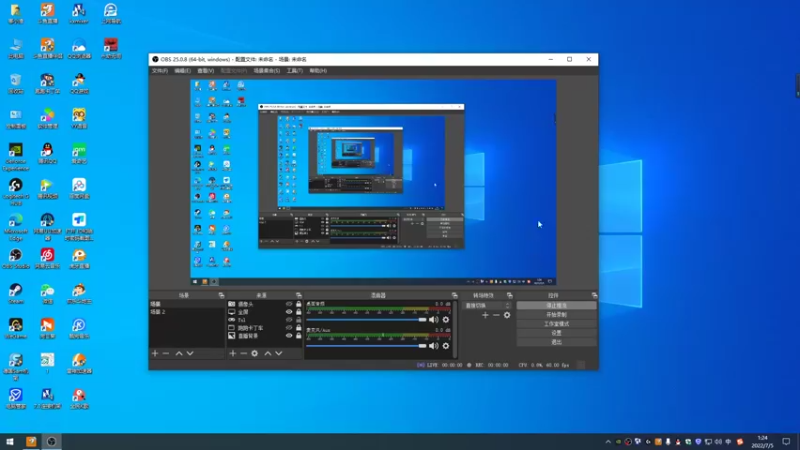Toggle visibility of camera source row
Viewport: 800px width, 450px height.
(289, 304)
